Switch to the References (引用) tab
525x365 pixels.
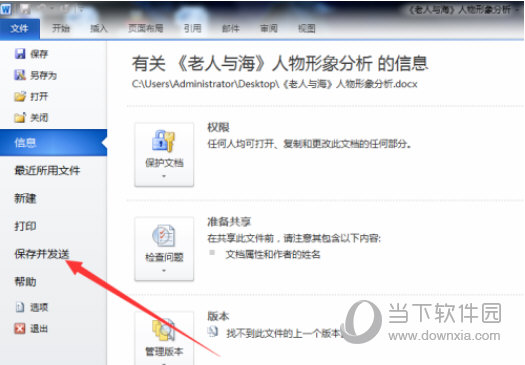[x=193, y=28]
